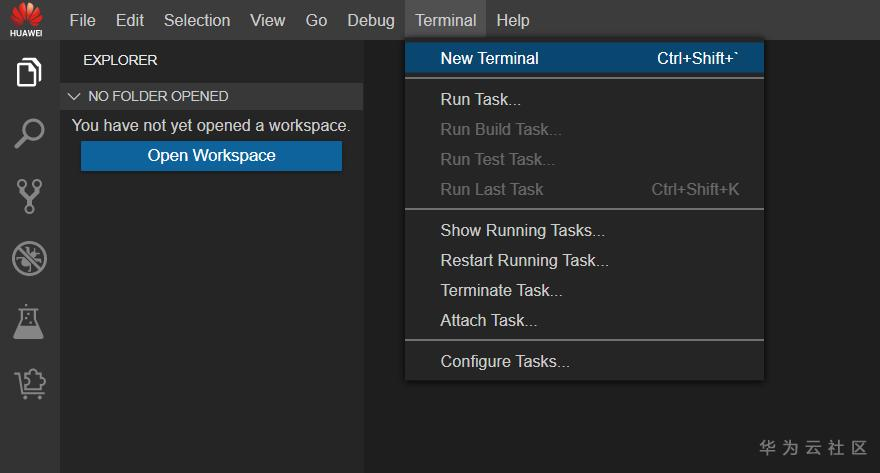Show the Source Control view

(x=29, y=197)
